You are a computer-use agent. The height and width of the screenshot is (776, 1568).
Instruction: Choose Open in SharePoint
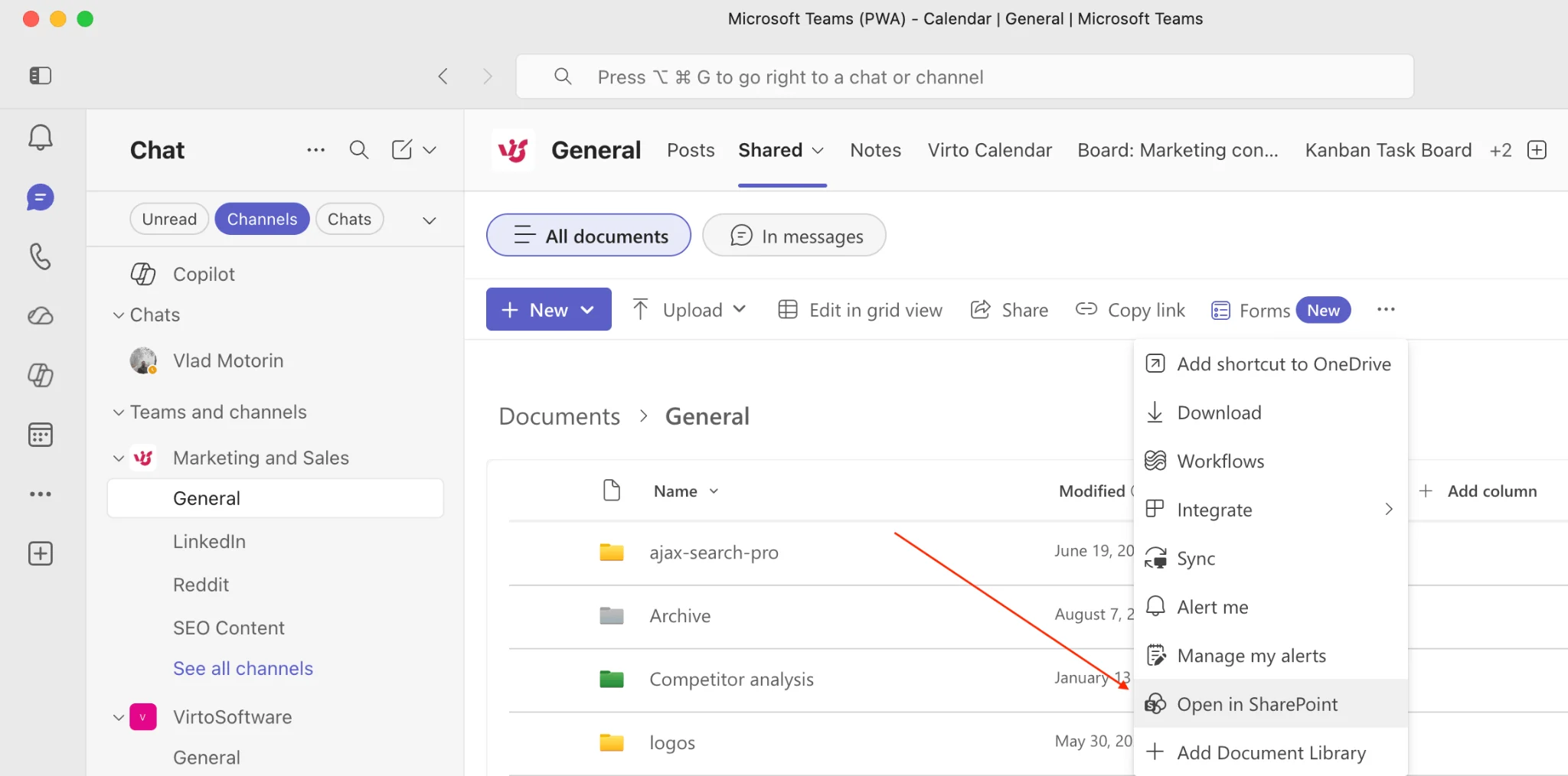tap(1271, 704)
